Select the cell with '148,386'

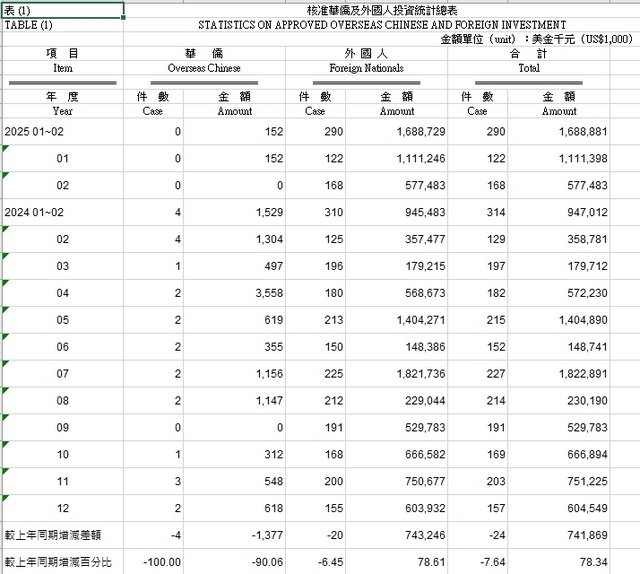397,347
